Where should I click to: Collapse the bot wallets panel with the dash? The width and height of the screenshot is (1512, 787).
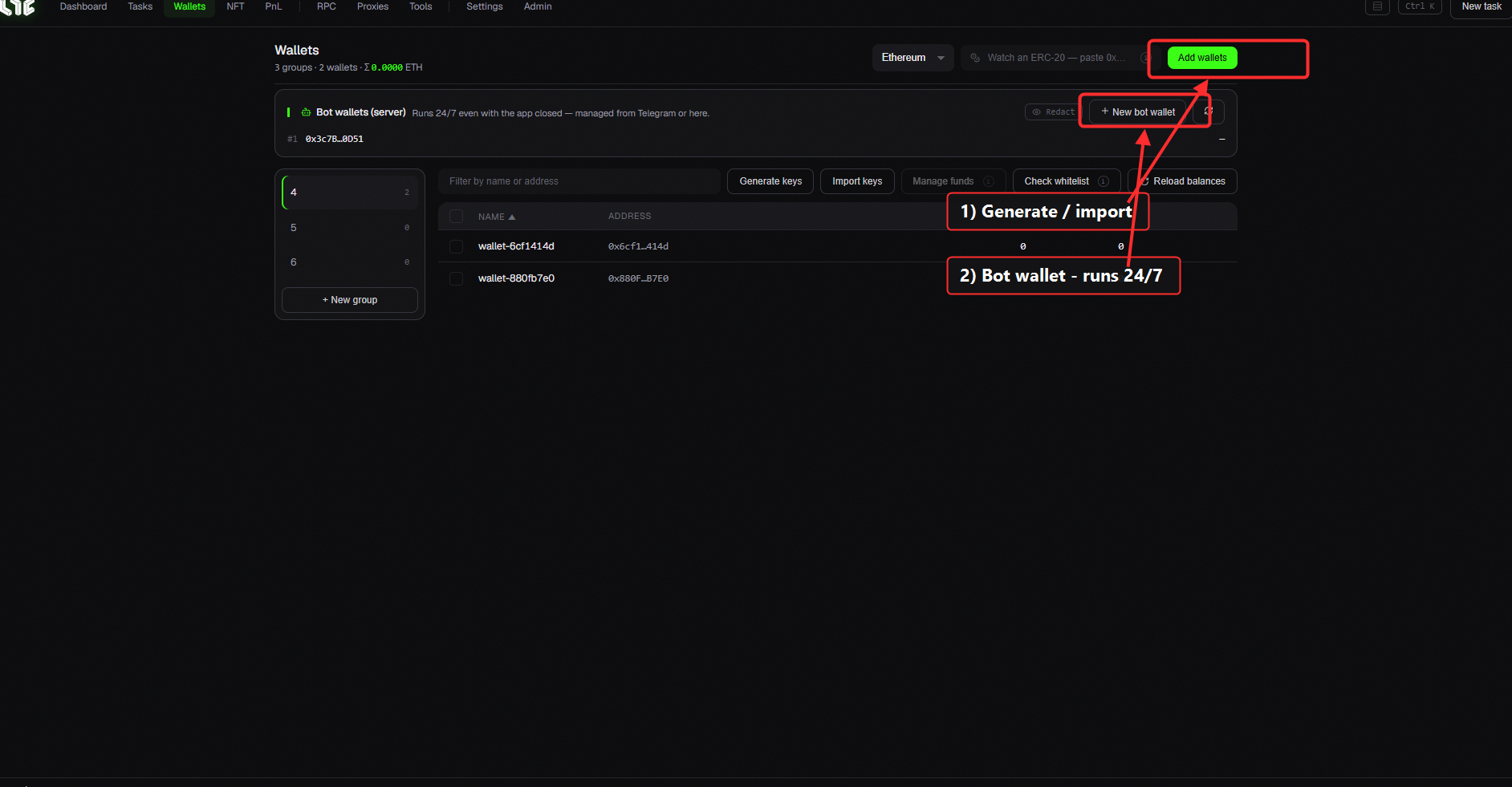pyautogui.click(x=1222, y=140)
